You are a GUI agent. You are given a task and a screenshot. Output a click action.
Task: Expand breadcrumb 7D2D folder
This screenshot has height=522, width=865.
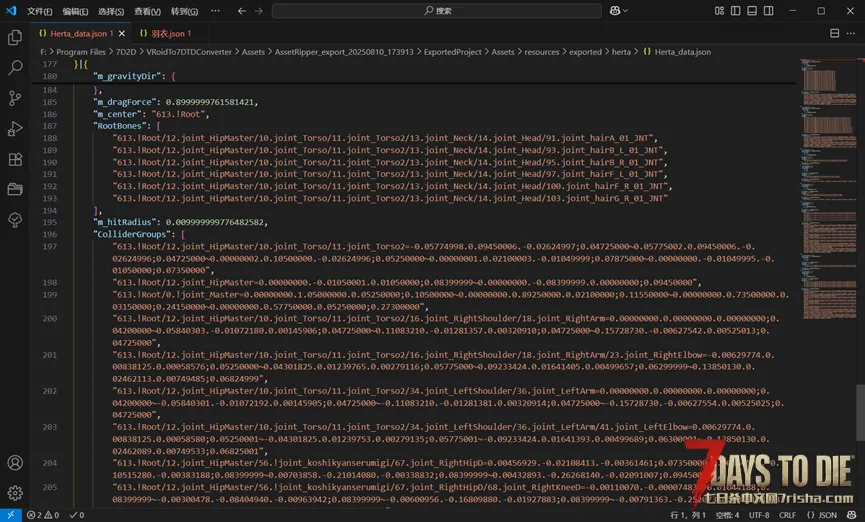(126, 52)
